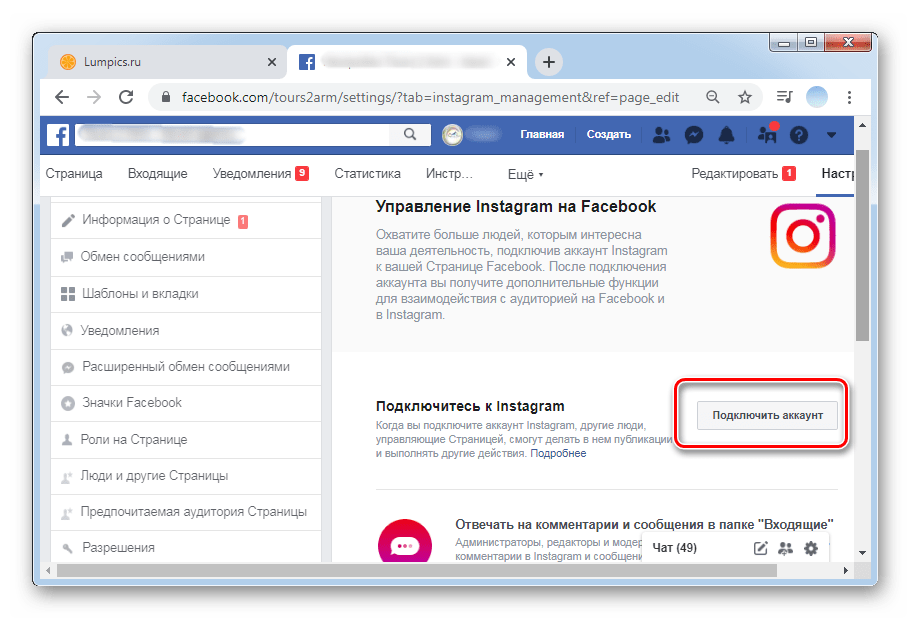Open the Статистика tab
Screen dimensions: 911x619
click(x=367, y=174)
